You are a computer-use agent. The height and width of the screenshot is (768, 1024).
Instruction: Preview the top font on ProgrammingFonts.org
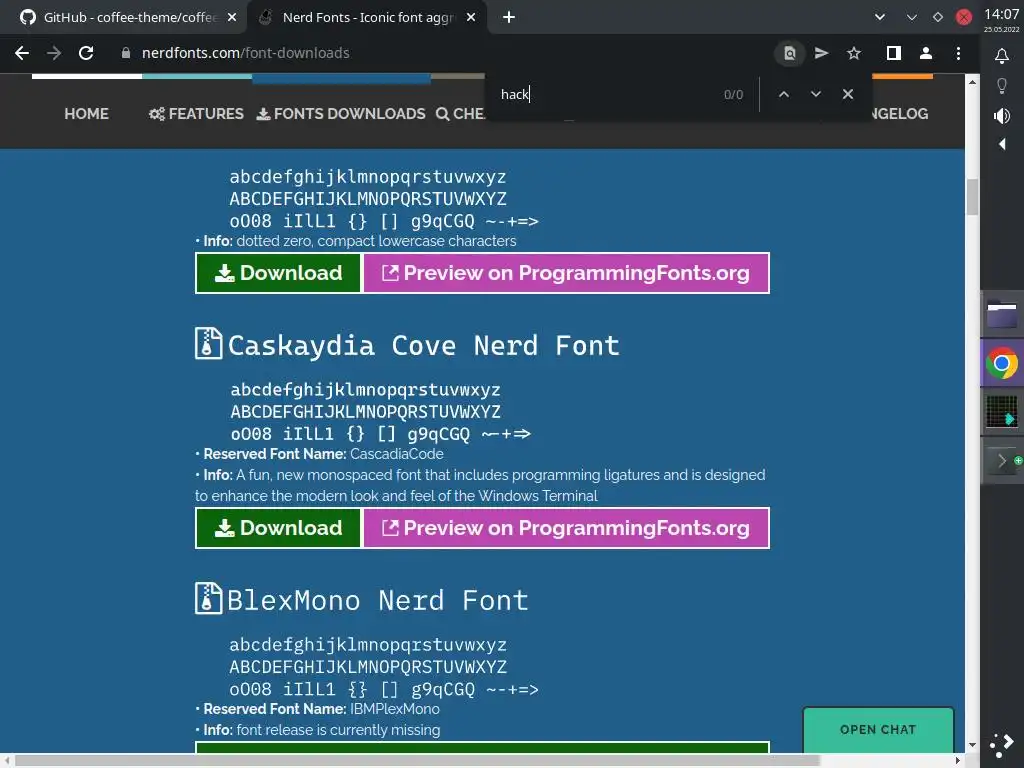[566, 273]
